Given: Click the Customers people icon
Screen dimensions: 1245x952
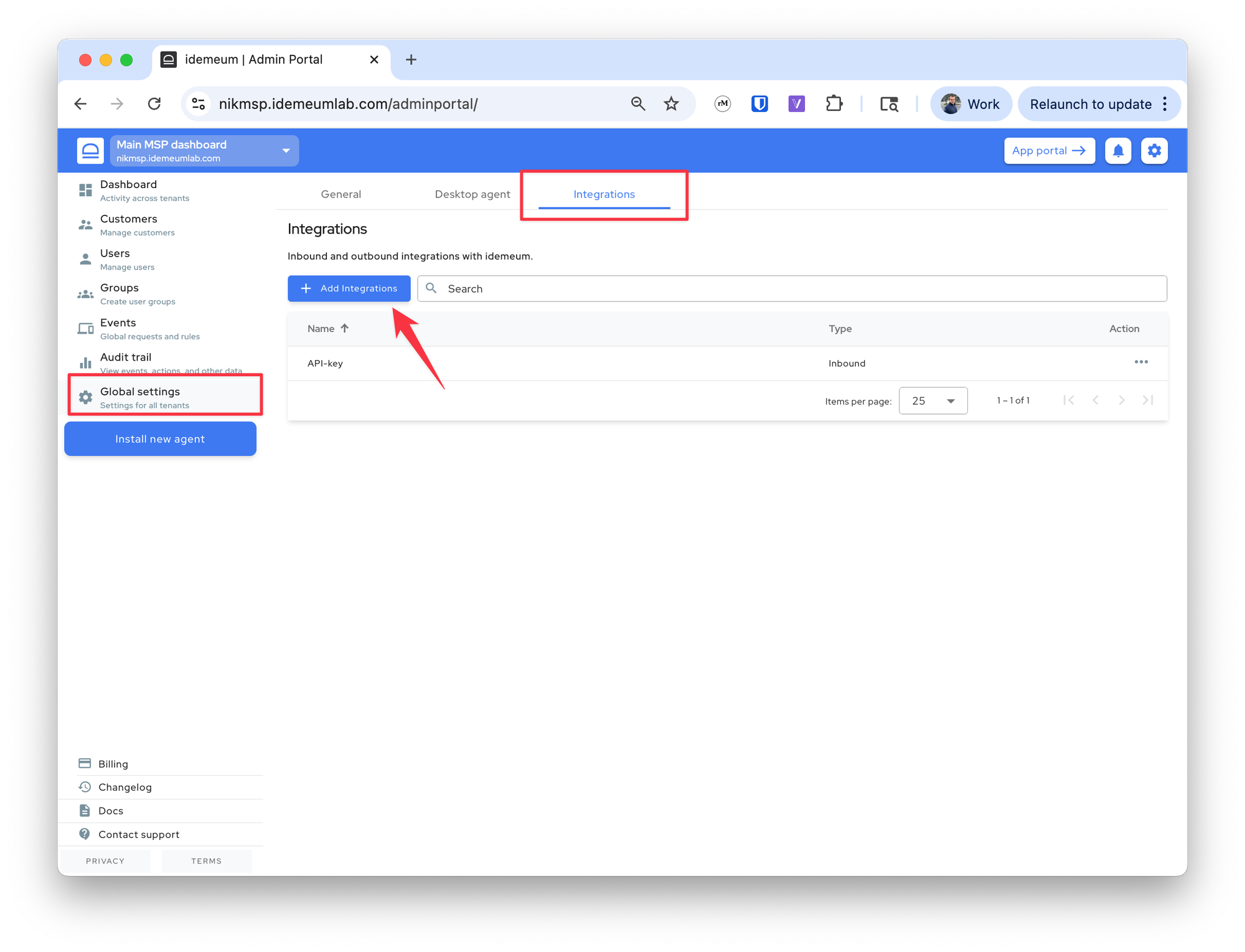Looking at the screenshot, I should point(85,225).
